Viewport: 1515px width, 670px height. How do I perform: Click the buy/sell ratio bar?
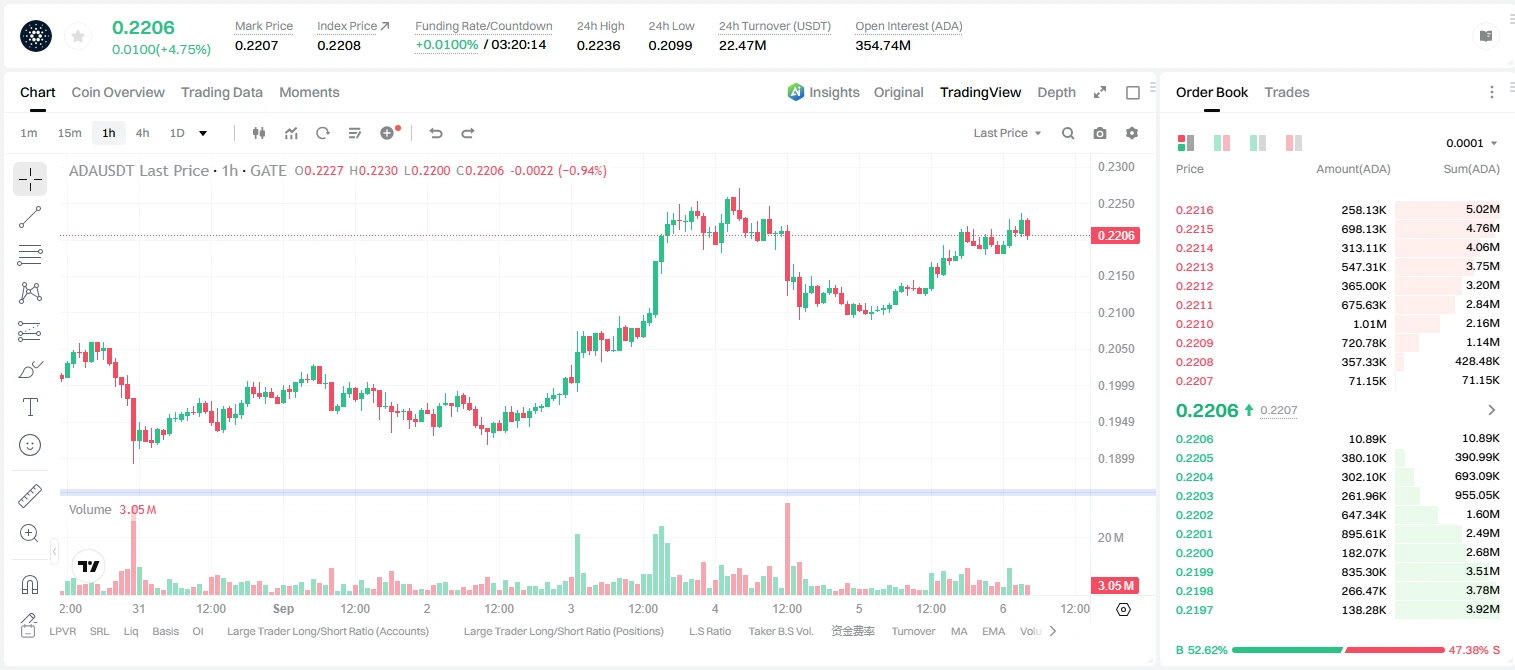(1338, 650)
